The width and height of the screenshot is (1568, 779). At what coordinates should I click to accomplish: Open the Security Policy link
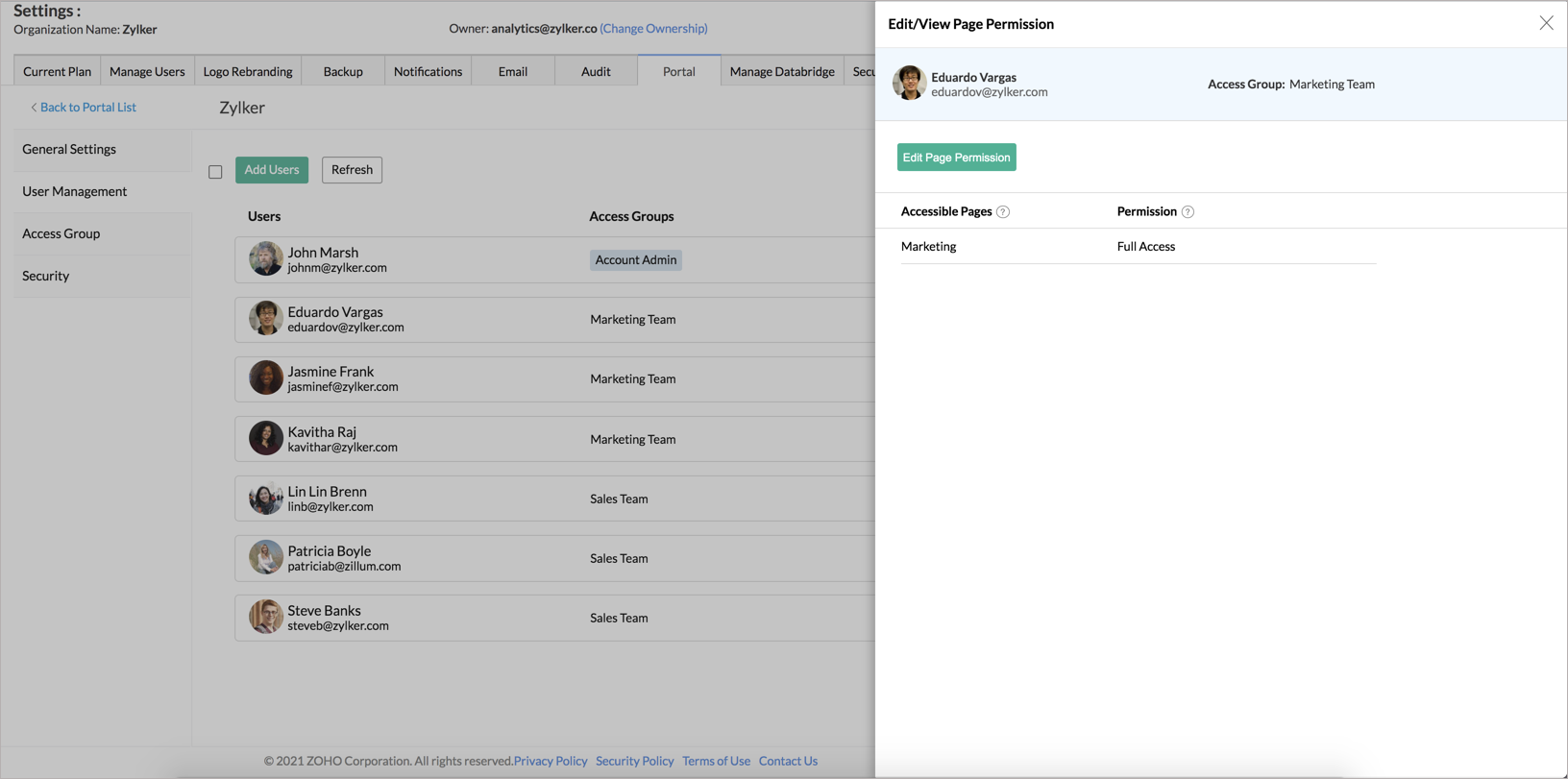(x=635, y=761)
